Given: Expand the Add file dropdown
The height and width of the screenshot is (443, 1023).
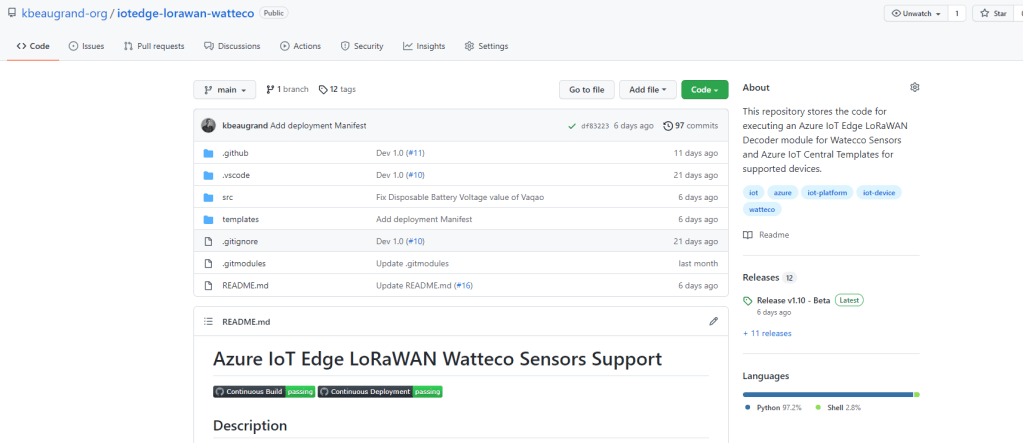Looking at the screenshot, I should [x=648, y=90].
